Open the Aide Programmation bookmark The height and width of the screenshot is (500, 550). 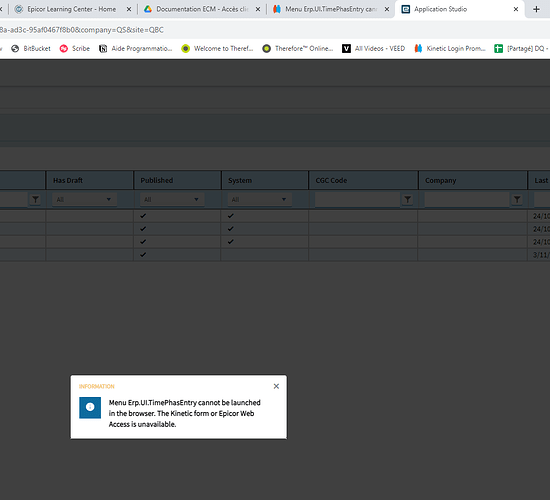pyautogui.click(x=135, y=48)
